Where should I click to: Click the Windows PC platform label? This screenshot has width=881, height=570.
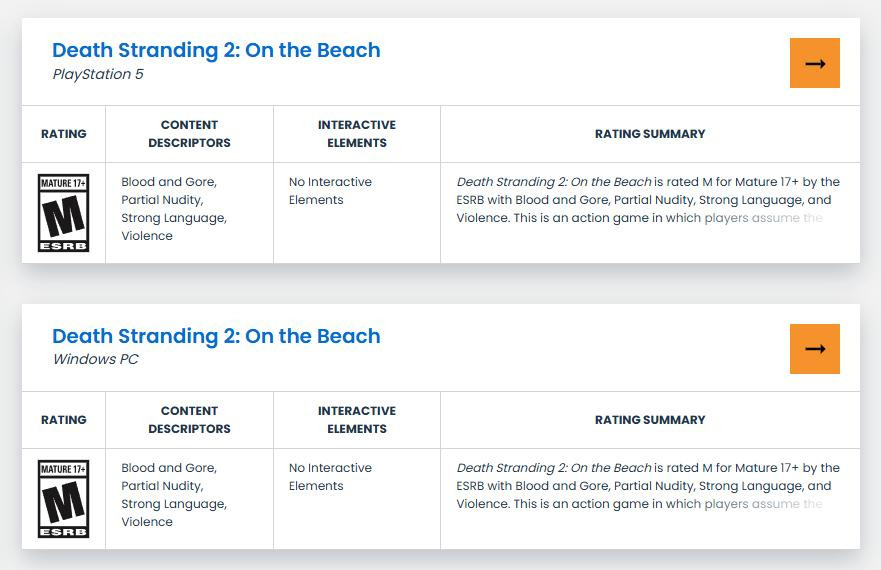click(95, 360)
